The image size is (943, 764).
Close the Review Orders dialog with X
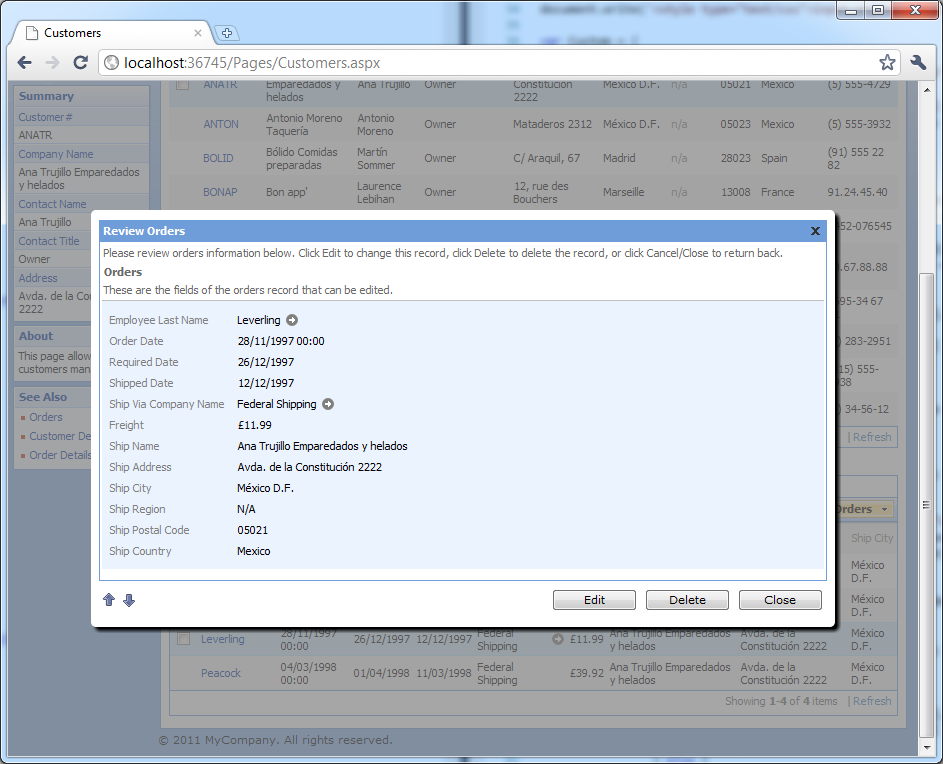pyautogui.click(x=815, y=231)
